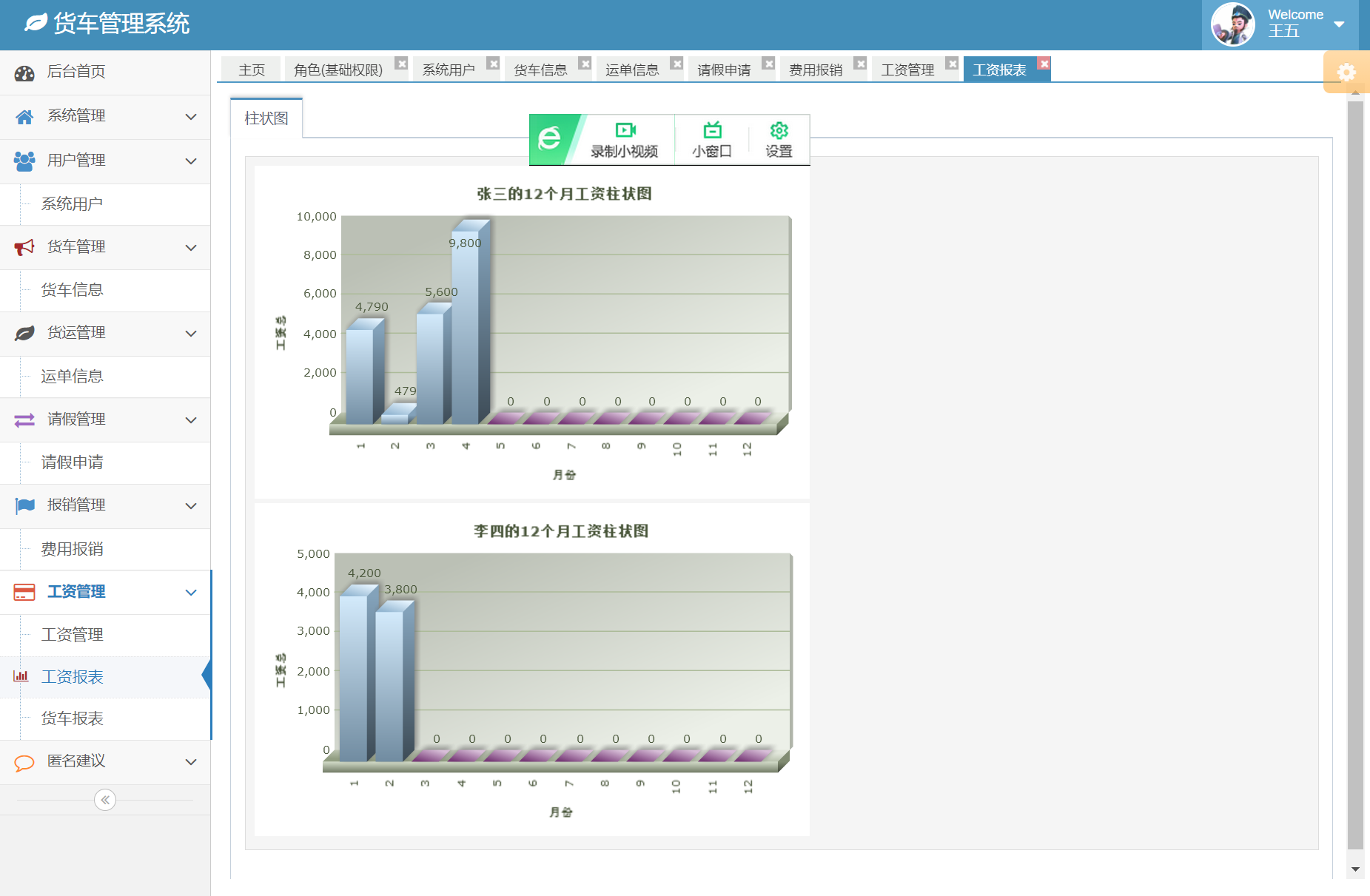Screen dimensions: 1370x896
Task: Click the speech bubble icon beside 匿名建议
Action: (24, 762)
